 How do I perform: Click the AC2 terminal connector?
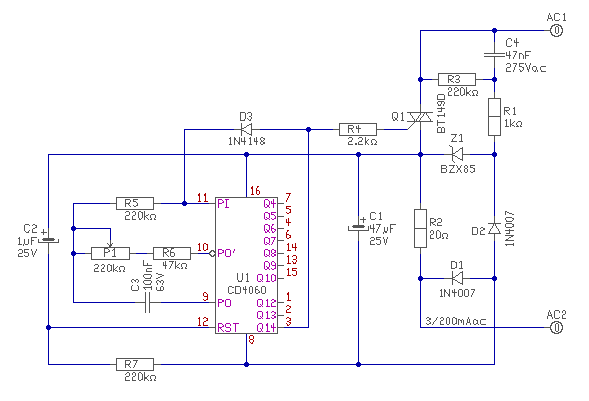pyautogui.click(x=556, y=328)
